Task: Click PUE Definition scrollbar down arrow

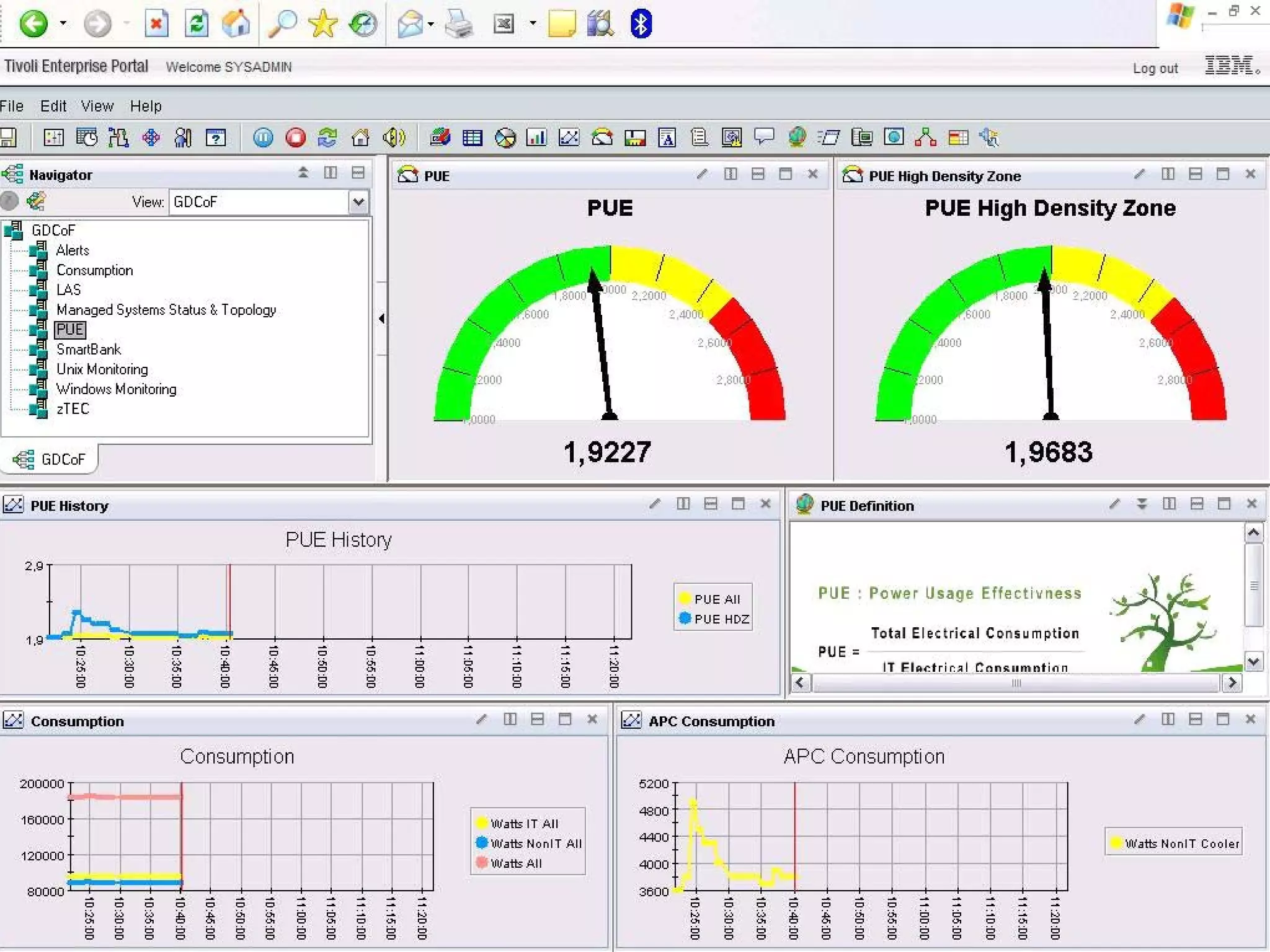Action: [1253, 661]
